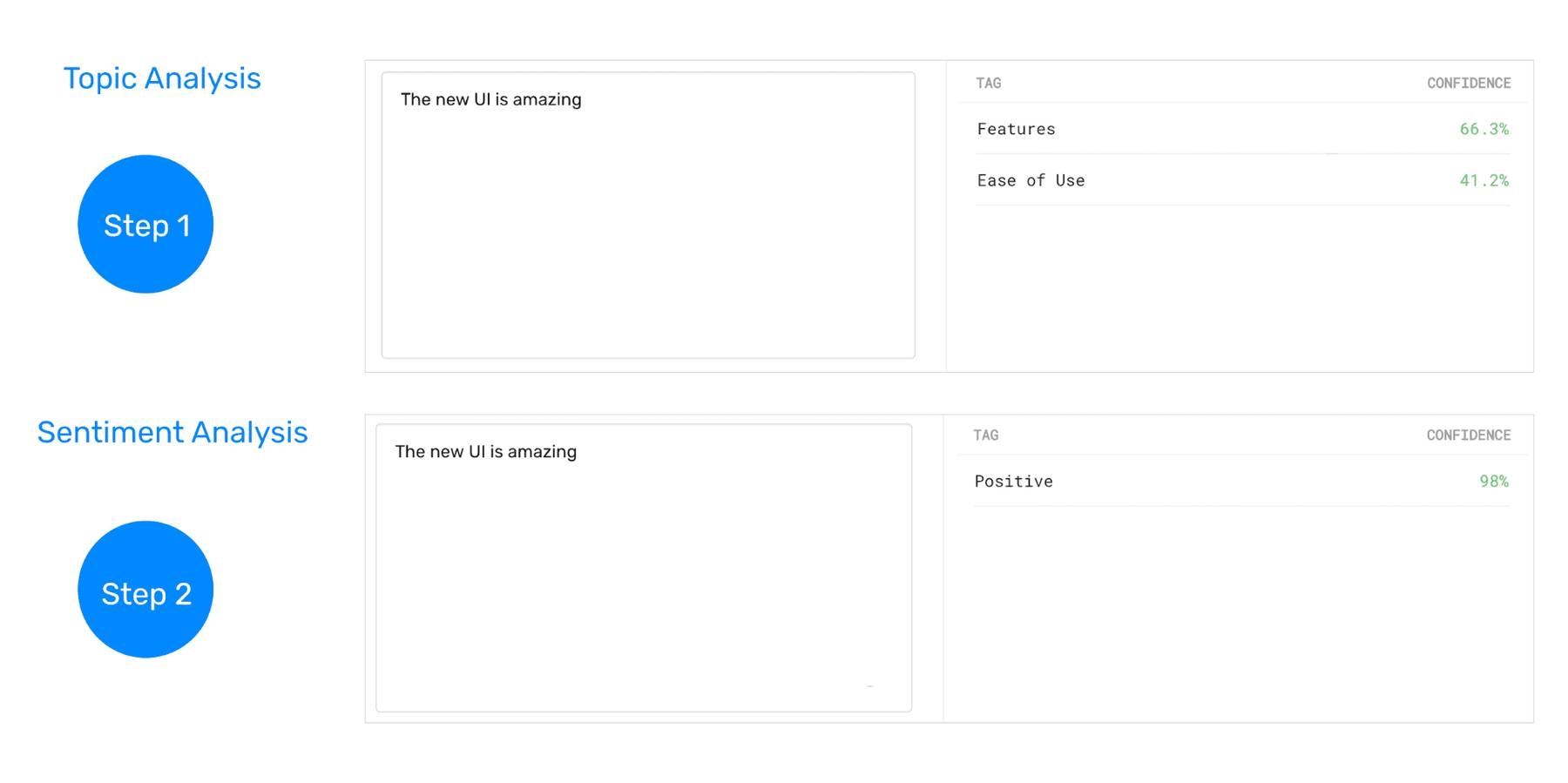Image resolution: width=1568 pixels, height=783 pixels.
Task: Click the Sentiment Analysis heading
Action: pos(172,432)
